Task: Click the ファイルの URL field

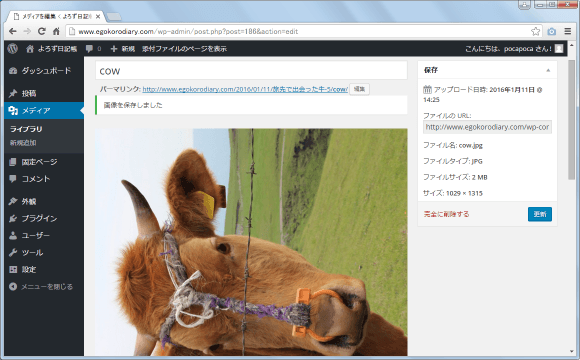Action: click(x=487, y=127)
